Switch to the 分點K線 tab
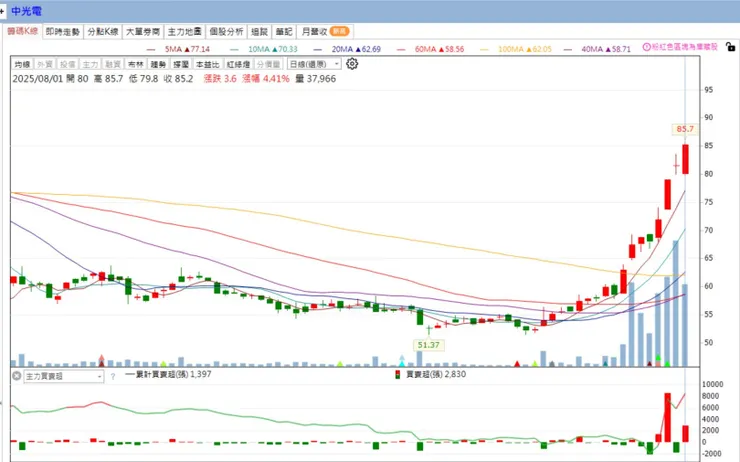Image resolution: width=740 pixels, height=462 pixels. pos(103,32)
